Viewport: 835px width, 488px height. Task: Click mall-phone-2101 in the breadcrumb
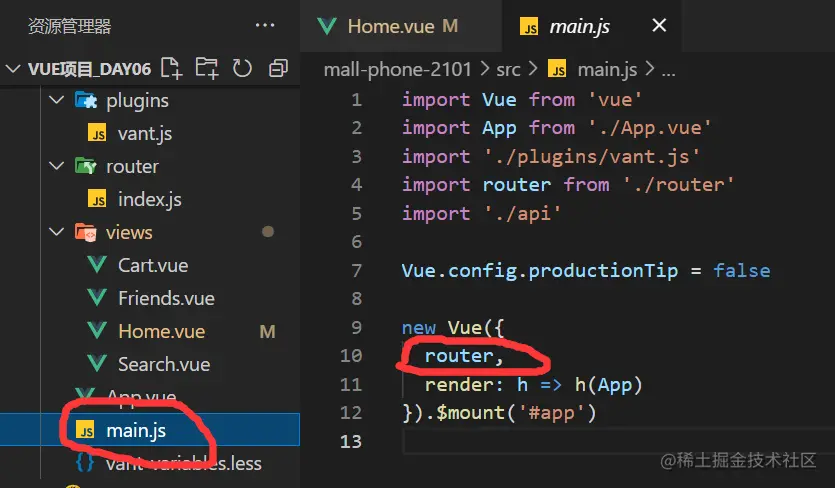(x=398, y=69)
